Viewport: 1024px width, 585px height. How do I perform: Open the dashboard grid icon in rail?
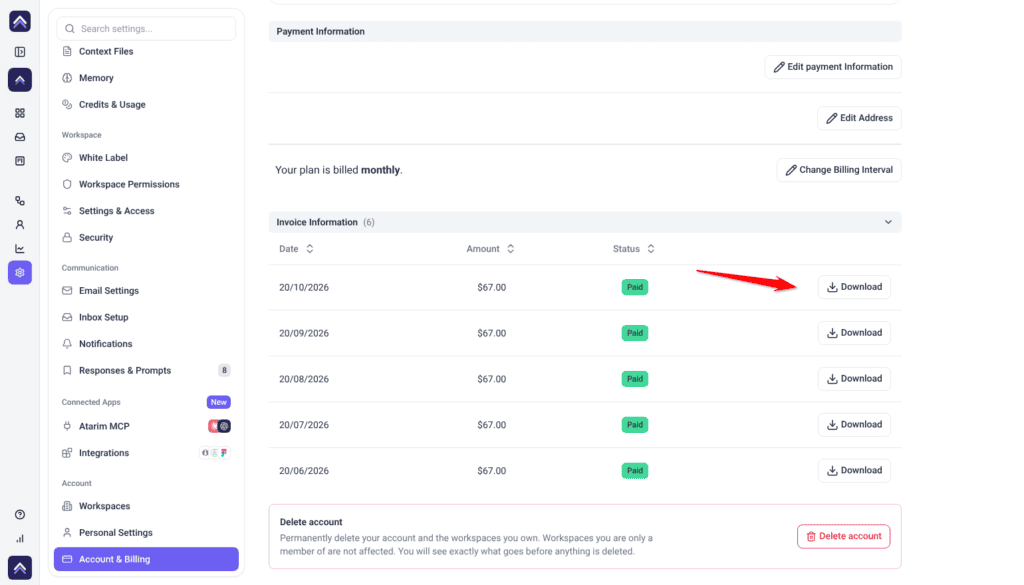point(20,113)
